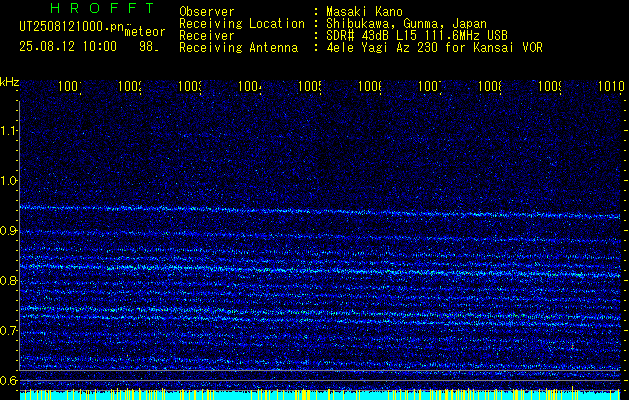Image resolution: width=629 pixels, height=400 pixels.
Task: Click the 1002 time axis marker
Action: point(130,86)
